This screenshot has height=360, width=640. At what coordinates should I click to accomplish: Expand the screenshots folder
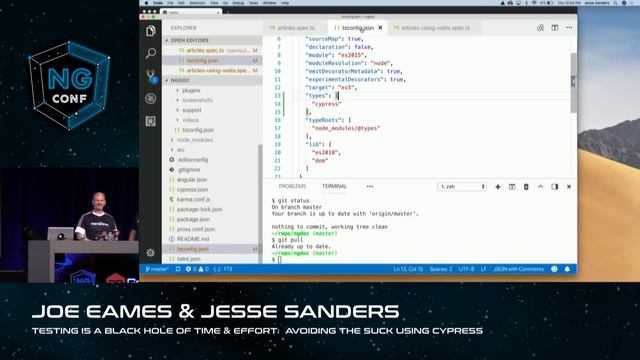tap(197, 100)
